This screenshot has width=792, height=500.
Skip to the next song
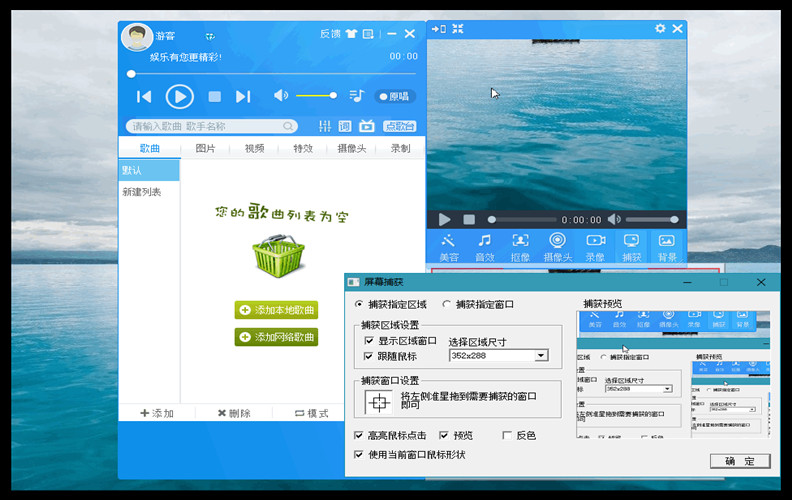coord(243,96)
